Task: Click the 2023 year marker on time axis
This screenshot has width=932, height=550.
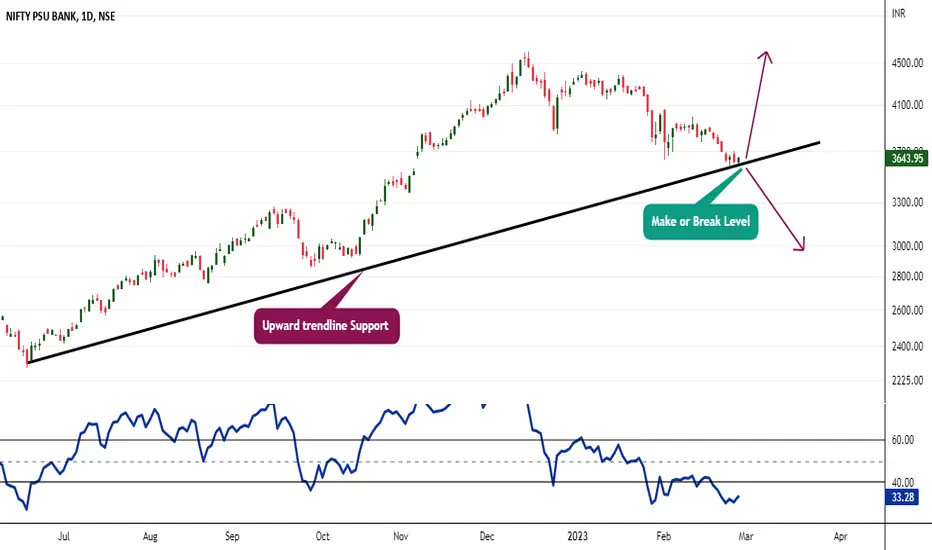Action: coord(577,536)
